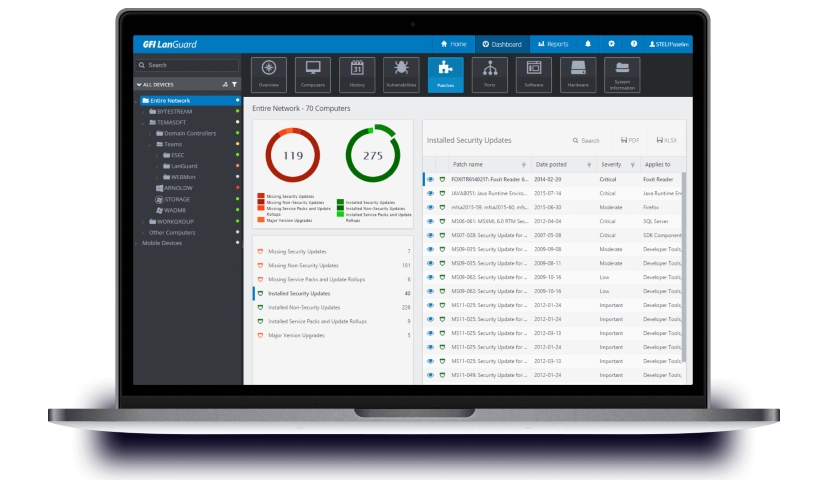Select the Patches puzzle icon tile

pos(446,74)
